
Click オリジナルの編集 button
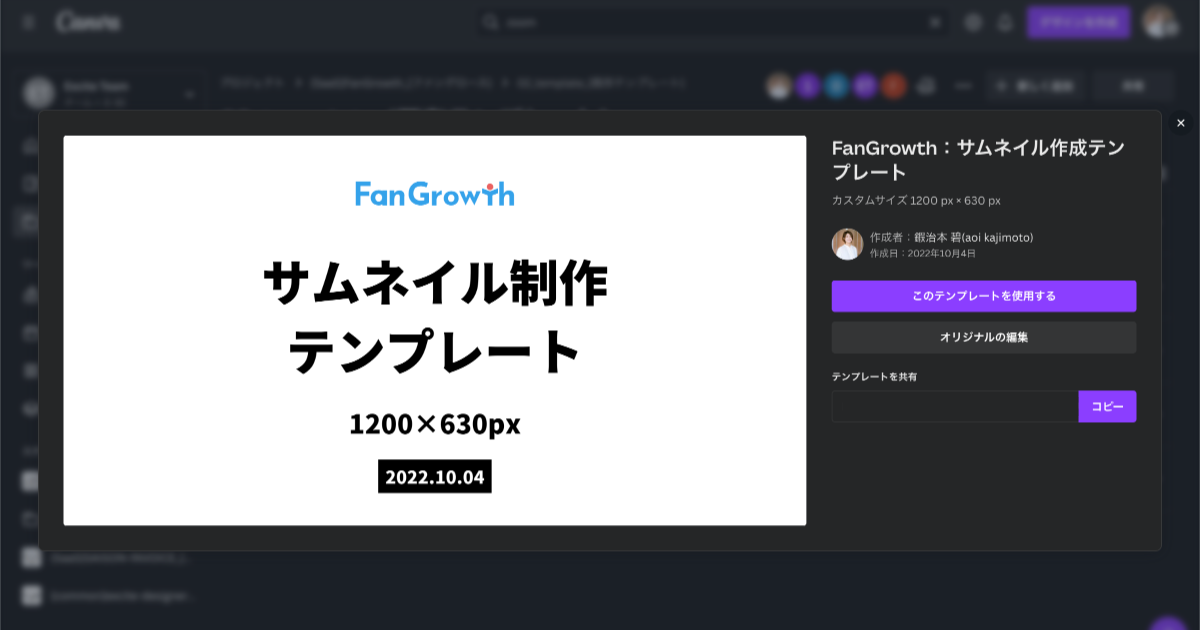point(984,337)
